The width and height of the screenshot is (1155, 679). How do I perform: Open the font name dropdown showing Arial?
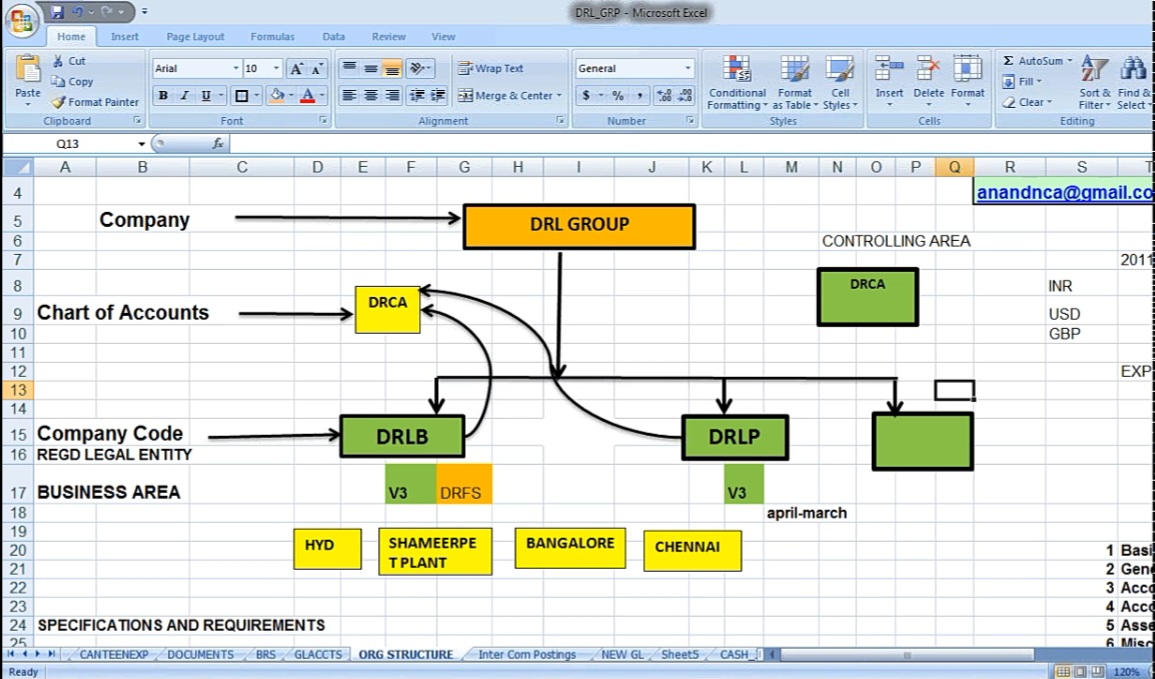click(236, 68)
